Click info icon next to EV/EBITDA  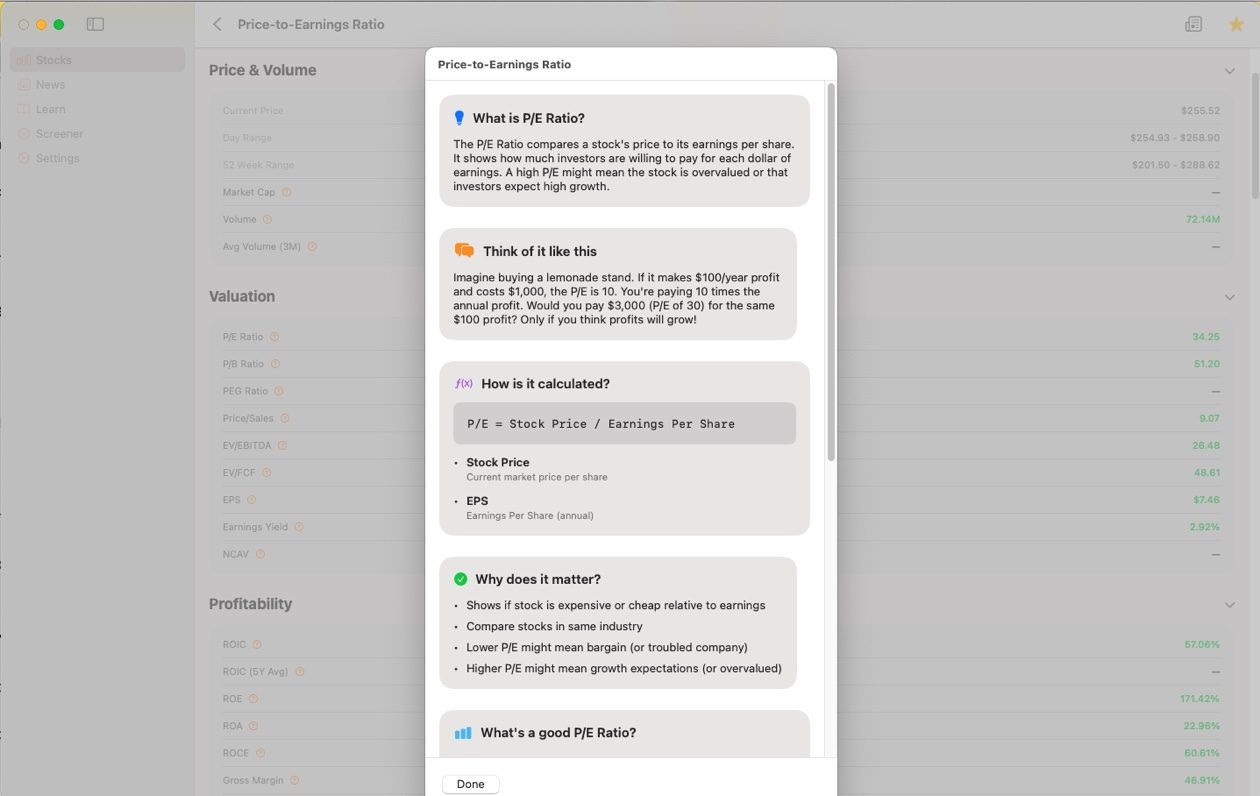(282, 446)
